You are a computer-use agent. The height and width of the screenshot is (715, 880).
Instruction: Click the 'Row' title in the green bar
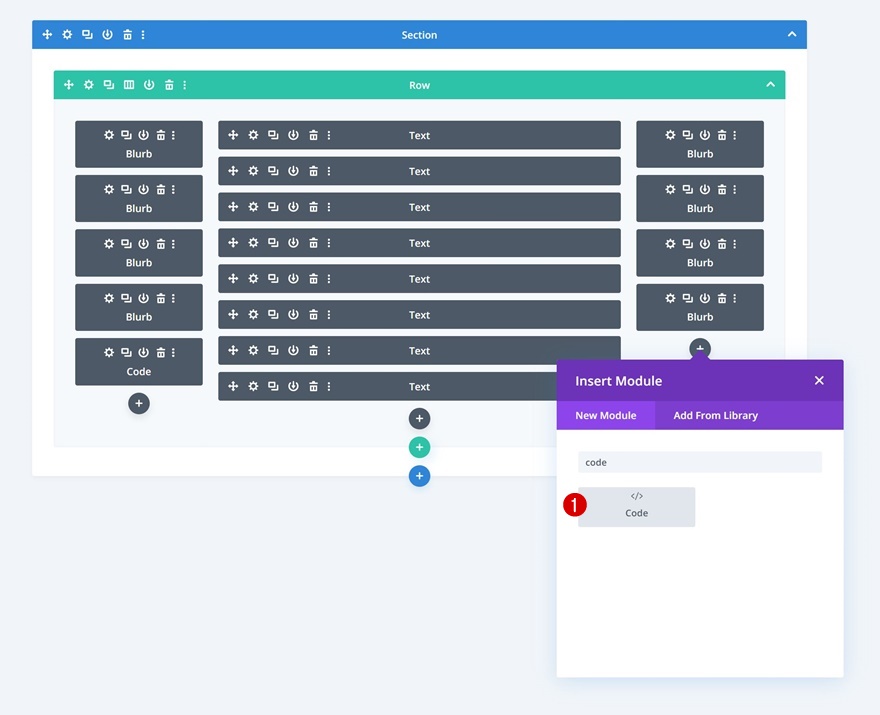click(x=419, y=85)
